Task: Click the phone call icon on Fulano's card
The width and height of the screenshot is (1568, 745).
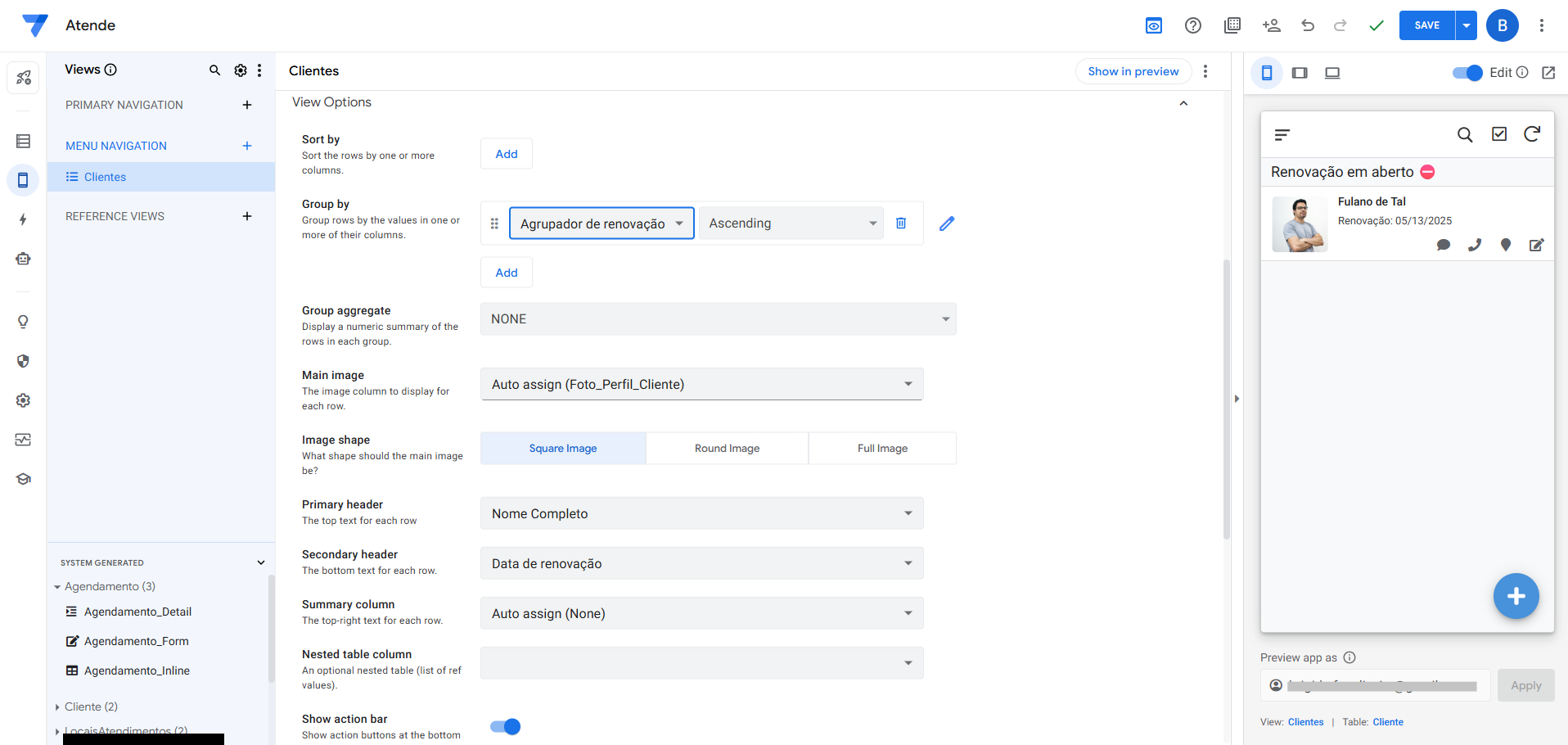Action: click(1474, 245)
